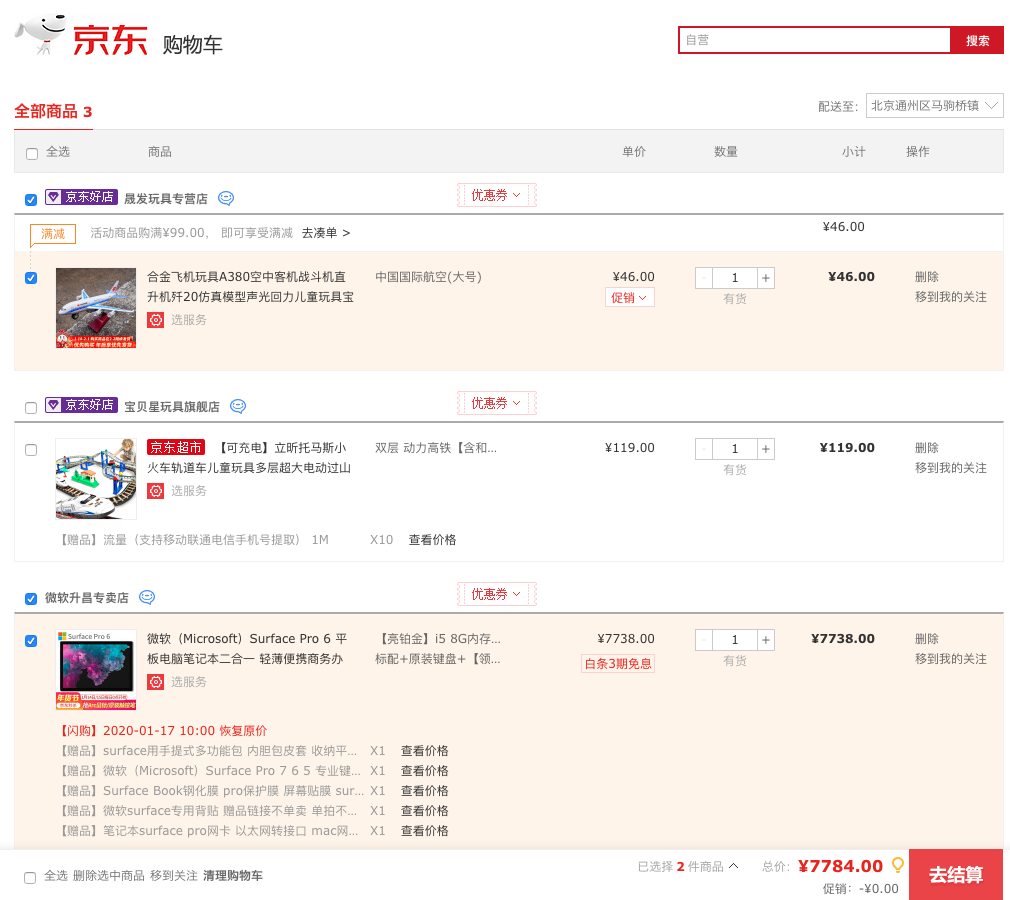
Task: Click service icon for the airplane toy
Action: (155, 320)
